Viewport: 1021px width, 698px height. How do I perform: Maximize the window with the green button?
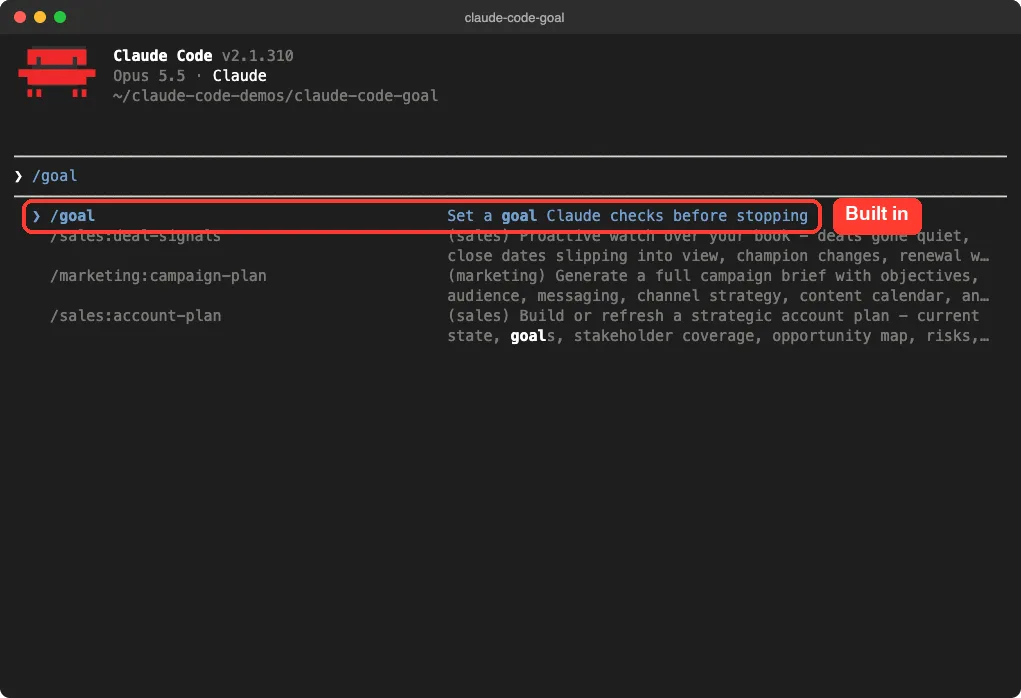point(60,17)
